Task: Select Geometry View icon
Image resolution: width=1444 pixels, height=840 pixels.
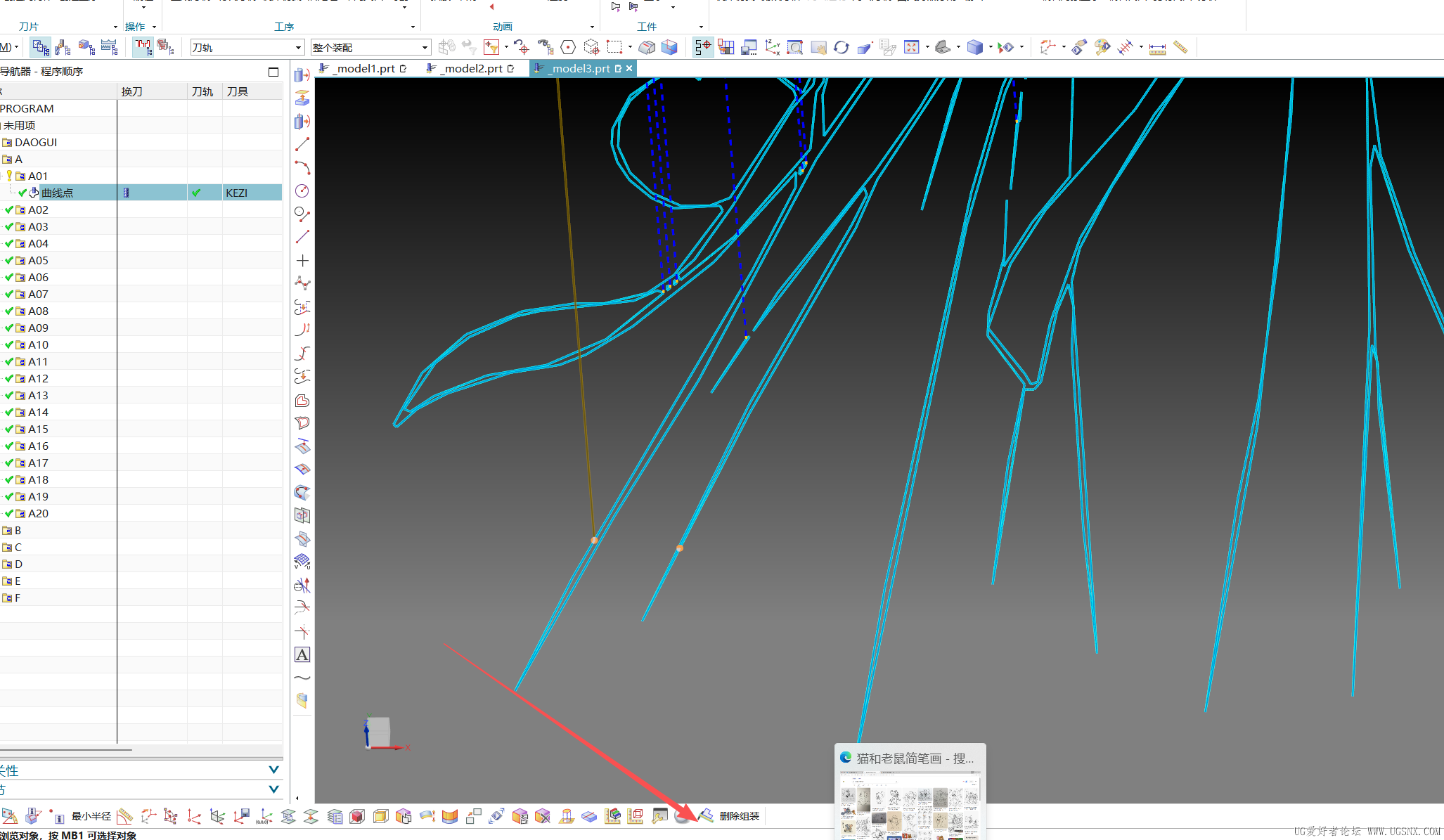Action: pos(86,47)
